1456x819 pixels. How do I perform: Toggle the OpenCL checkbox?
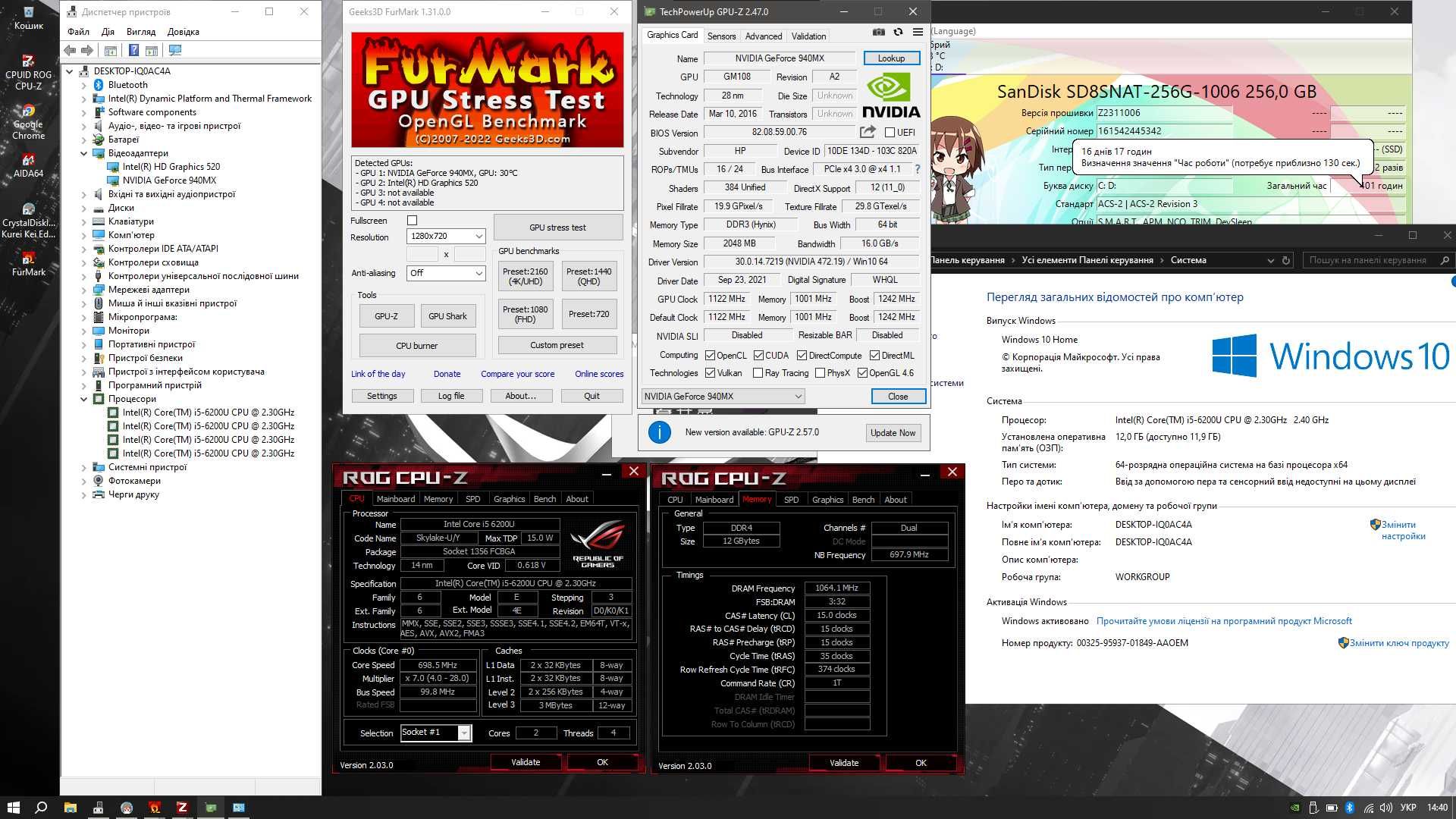(710, 355)
